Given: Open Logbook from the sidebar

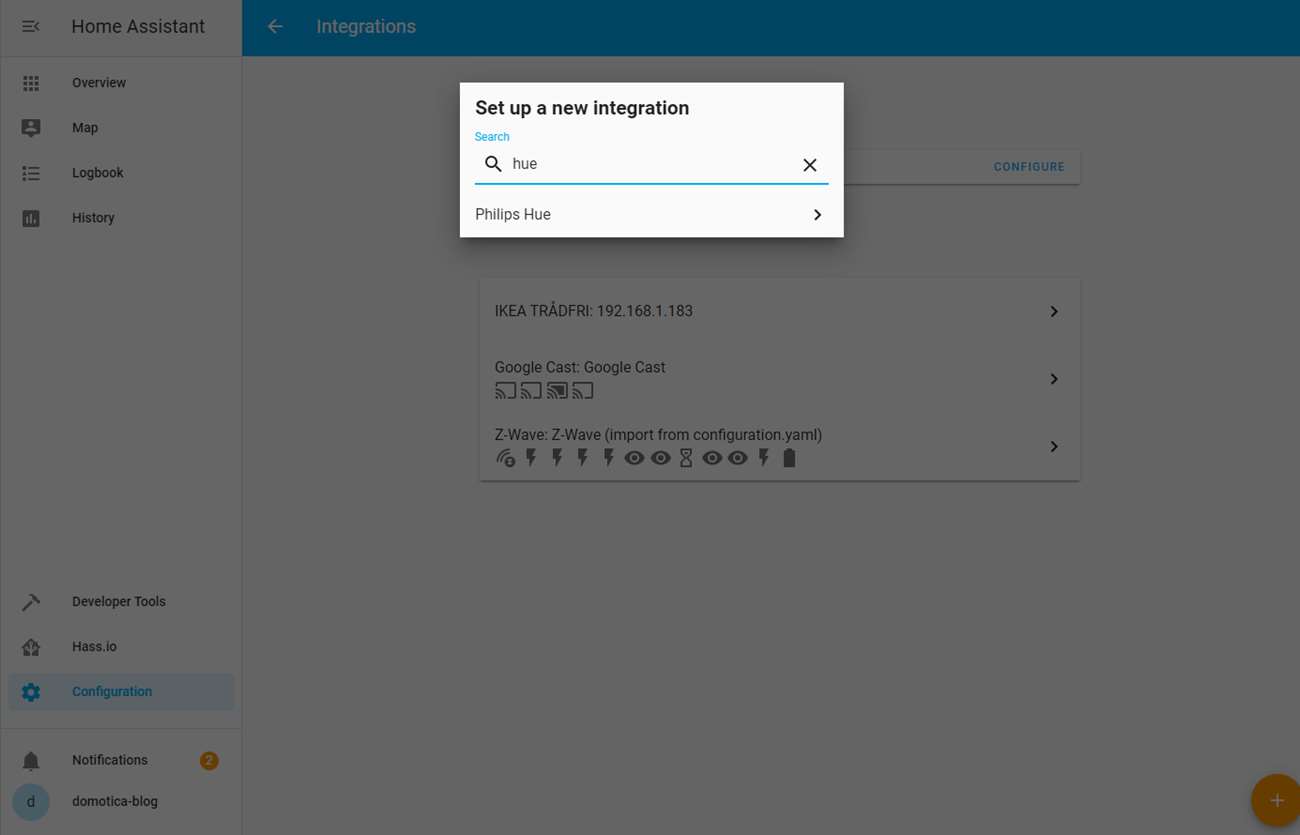Looking at the screenshot, I should coord(98,173).
